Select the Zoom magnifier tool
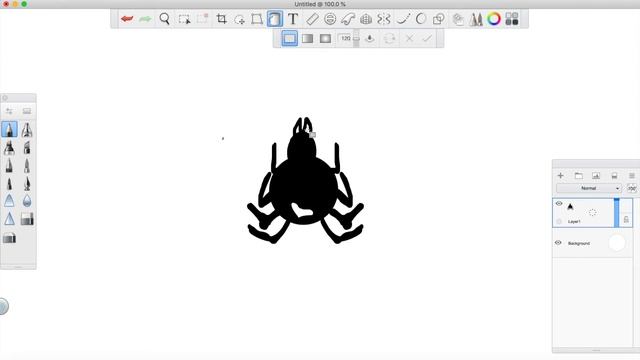Viewport: 640px width, 360px height. (x=164, y=19)
